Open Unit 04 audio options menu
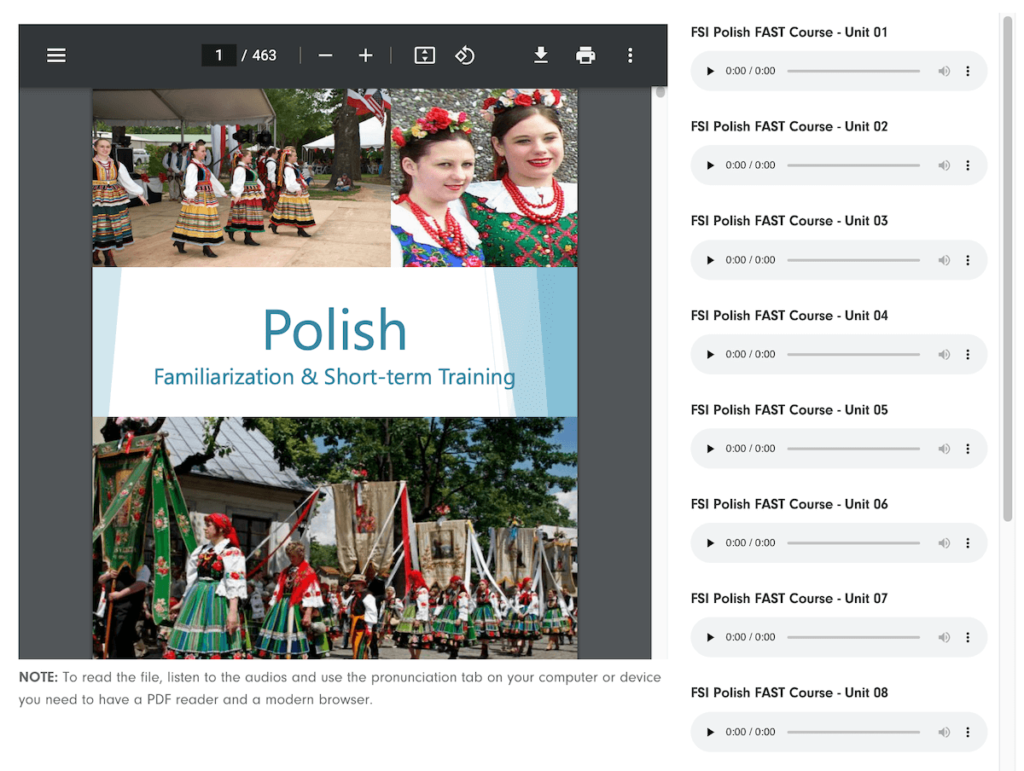The width and height of the screenshot is (1024, 771). pyautogui.click(x=968, y=354)
